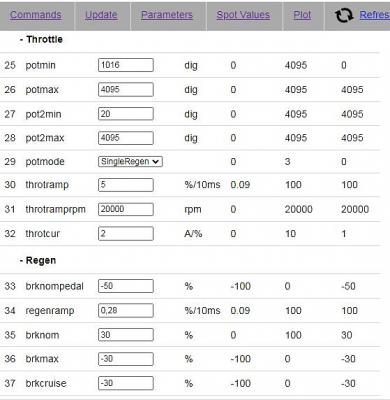
Task: Focus the brkmax input field
Action: pos(126,359)
